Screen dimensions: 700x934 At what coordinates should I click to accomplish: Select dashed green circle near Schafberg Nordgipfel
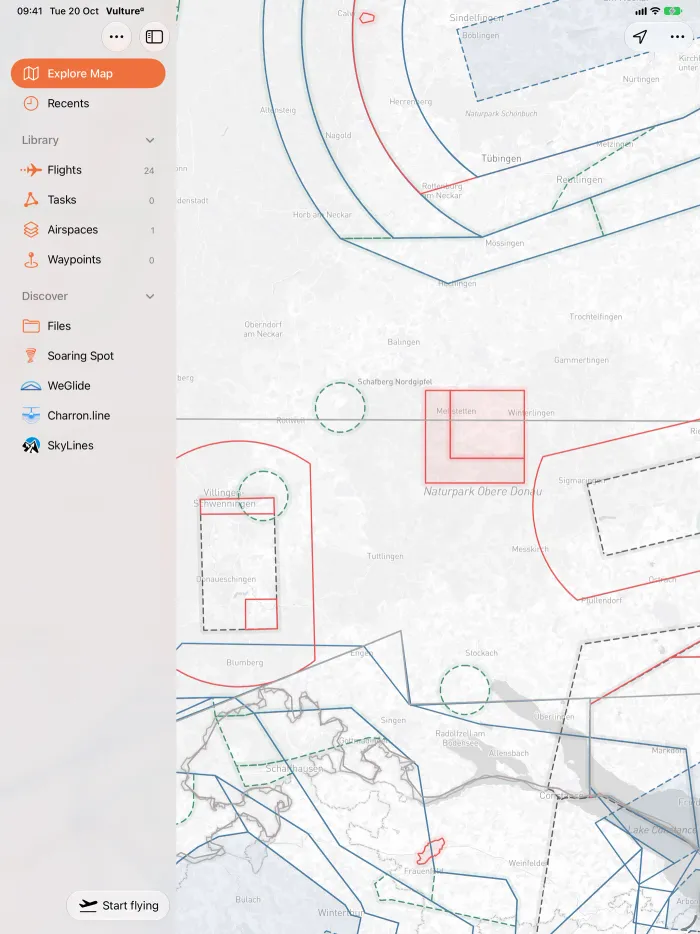pyautogui.click(x=340, y=407)
